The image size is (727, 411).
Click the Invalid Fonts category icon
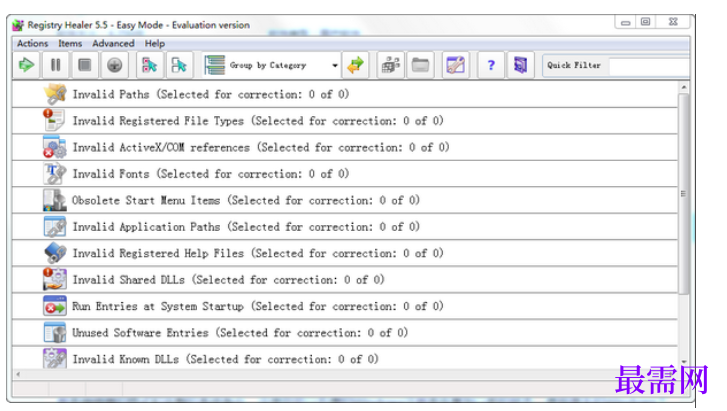coord(54,174)
